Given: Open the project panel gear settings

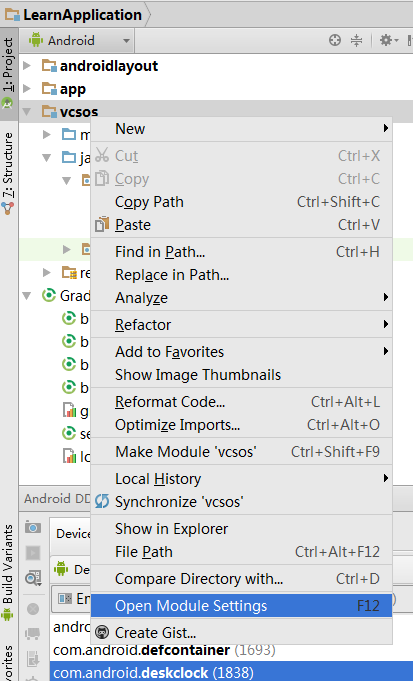Looking at the screenshot, I should click(389, 40).
